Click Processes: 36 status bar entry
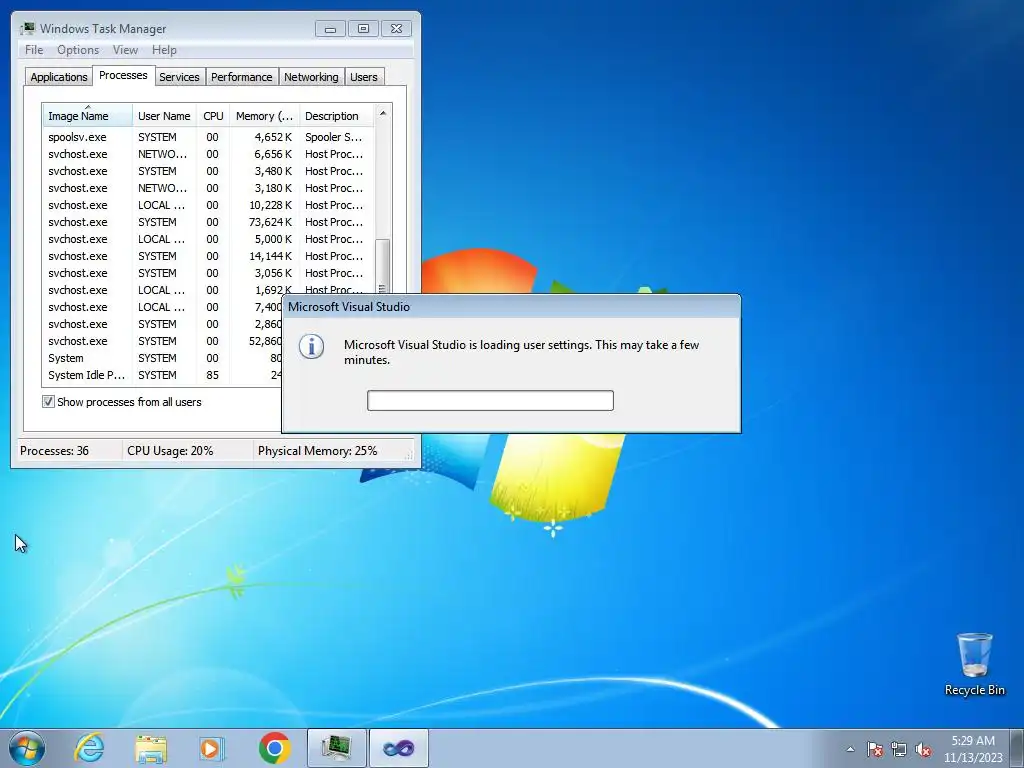This screenshot has height=768, width=1024. pos(54,451)
